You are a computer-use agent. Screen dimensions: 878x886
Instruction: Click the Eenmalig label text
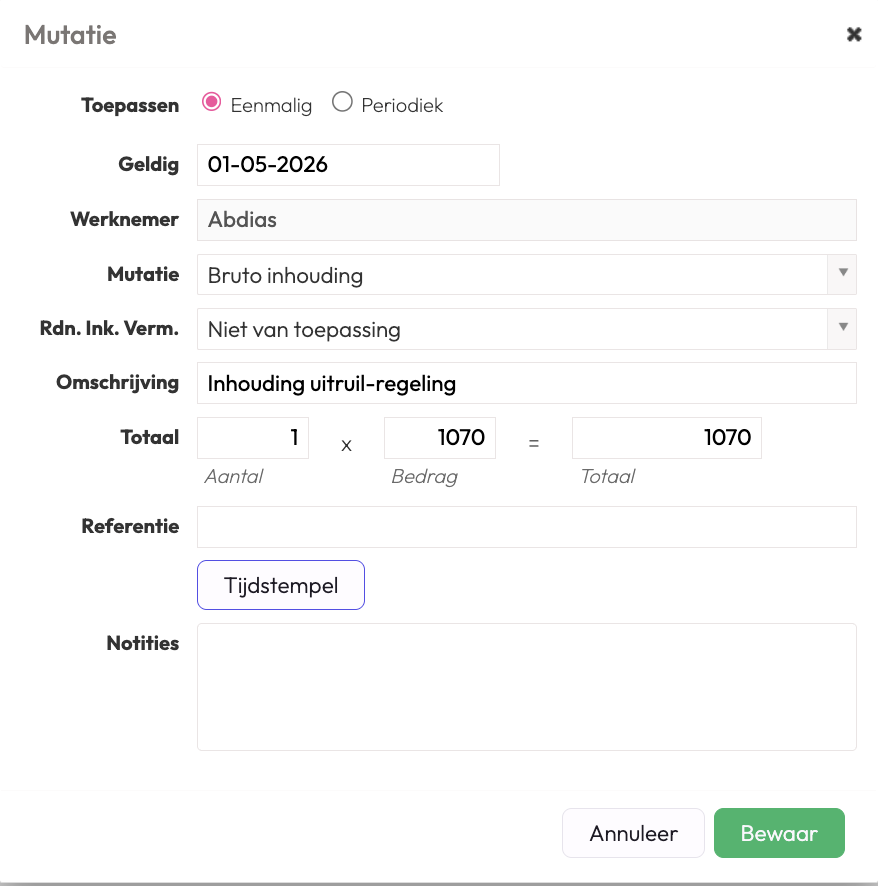click(x=271, y=106)
